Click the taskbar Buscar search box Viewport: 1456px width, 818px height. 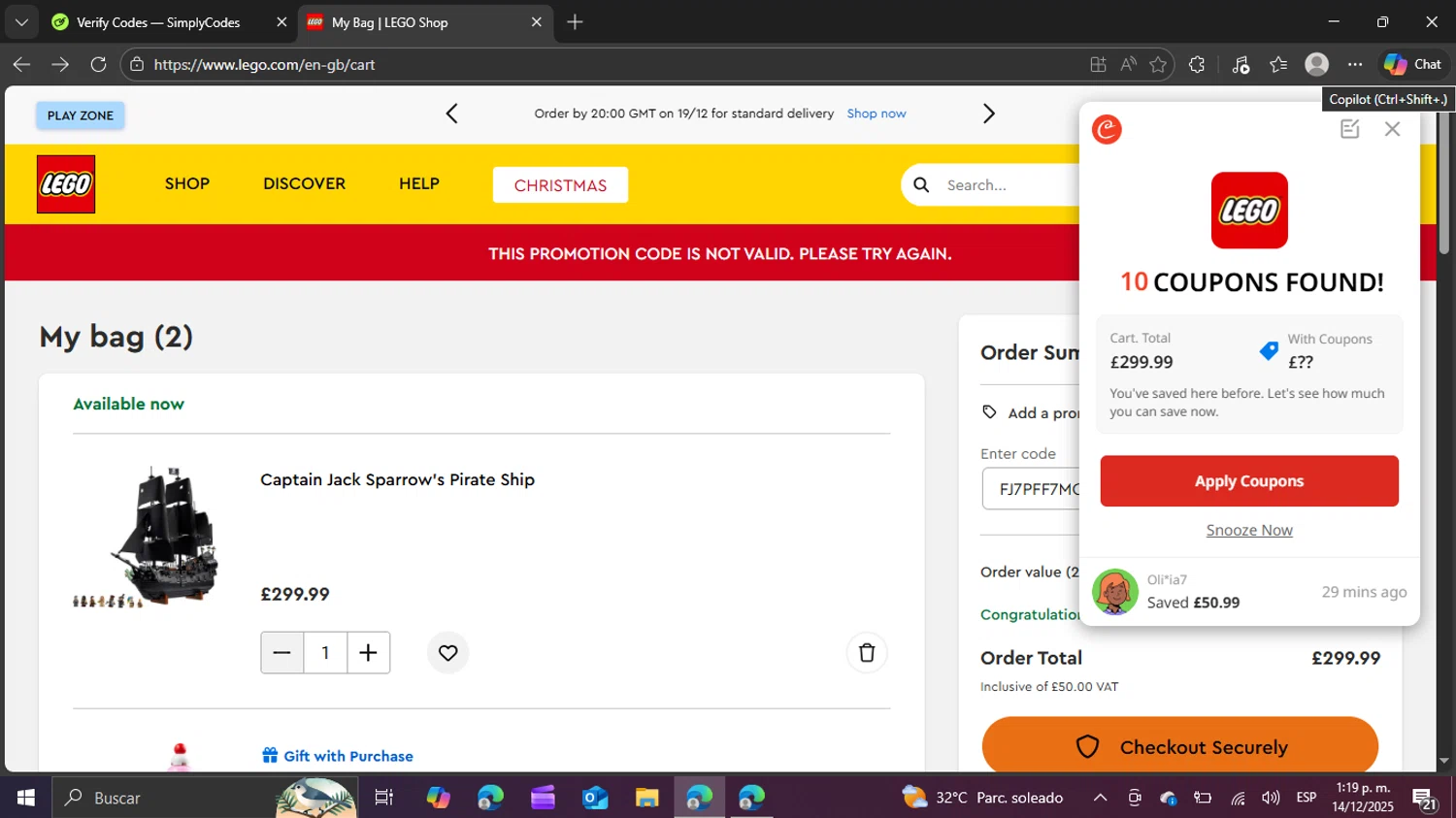click(204, 798)
